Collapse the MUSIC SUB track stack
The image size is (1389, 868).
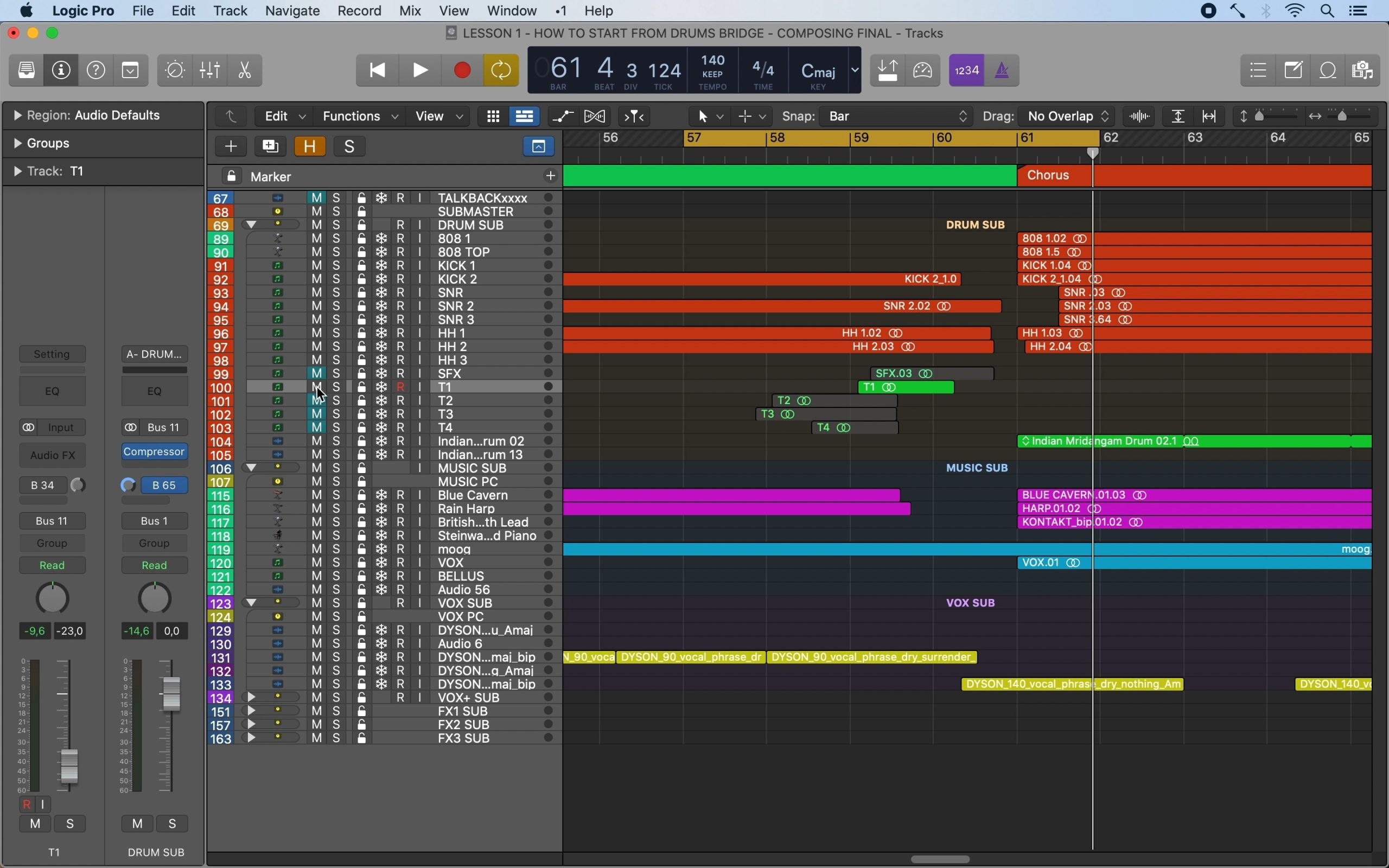coord(251,468)
